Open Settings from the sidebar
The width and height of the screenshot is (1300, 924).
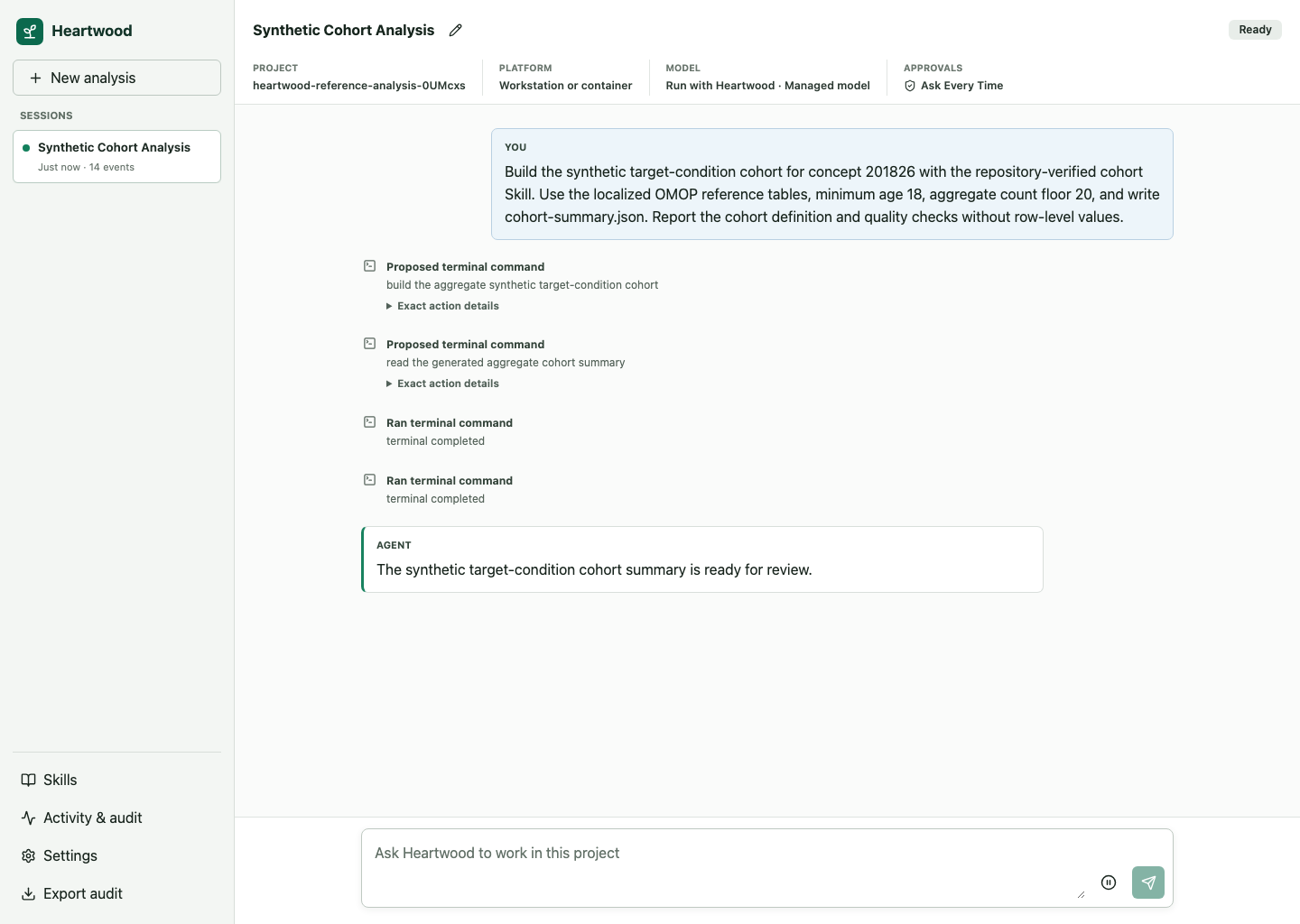116,855
